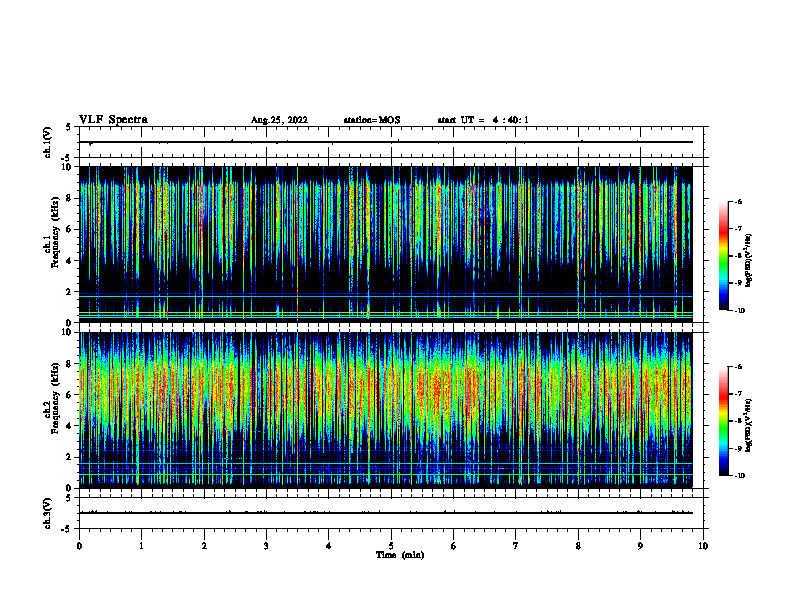Click the "ch.1(V)" waveform axis label
This screenshot has width=792, height=612.
[x=48, y=142]
